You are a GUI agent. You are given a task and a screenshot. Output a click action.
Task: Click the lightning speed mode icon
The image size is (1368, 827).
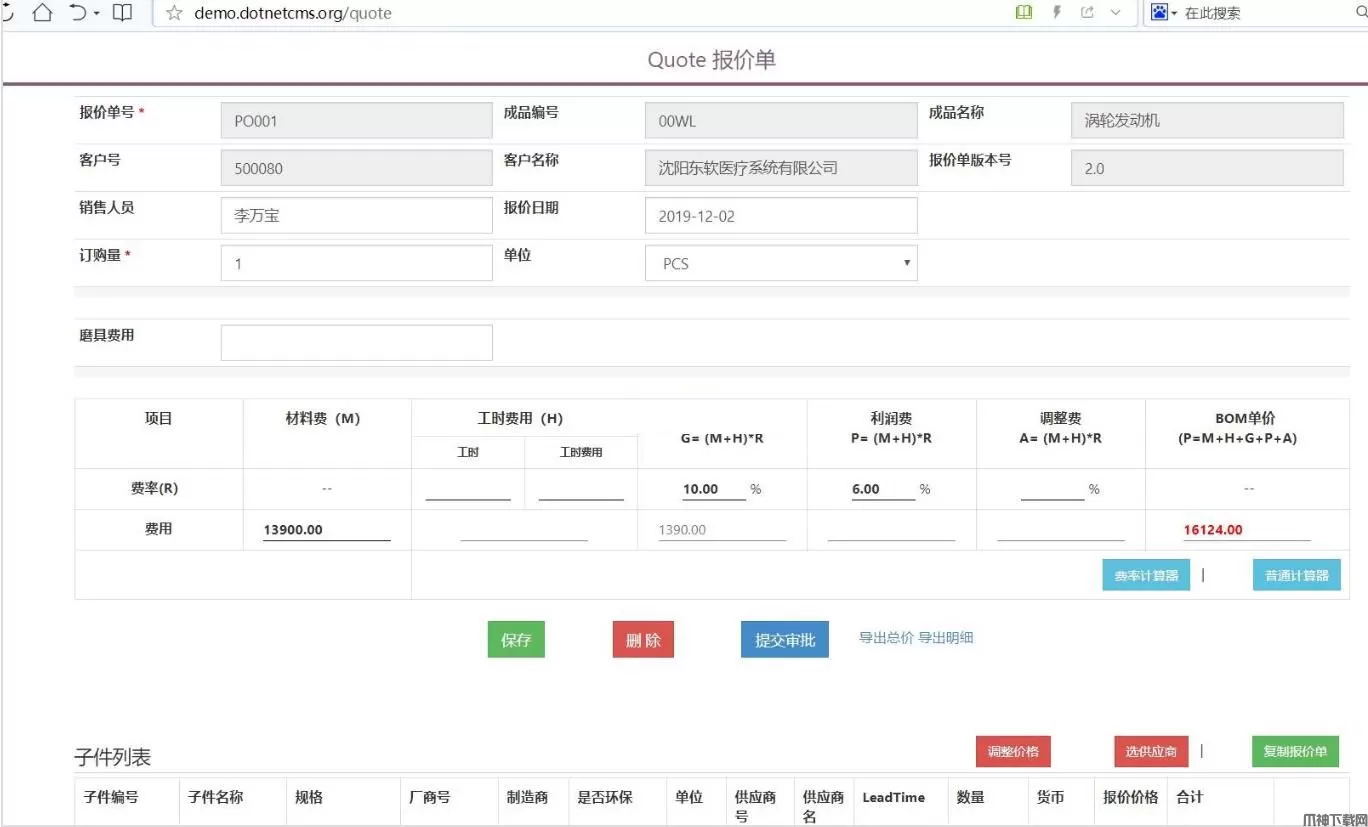point(1056,12)
